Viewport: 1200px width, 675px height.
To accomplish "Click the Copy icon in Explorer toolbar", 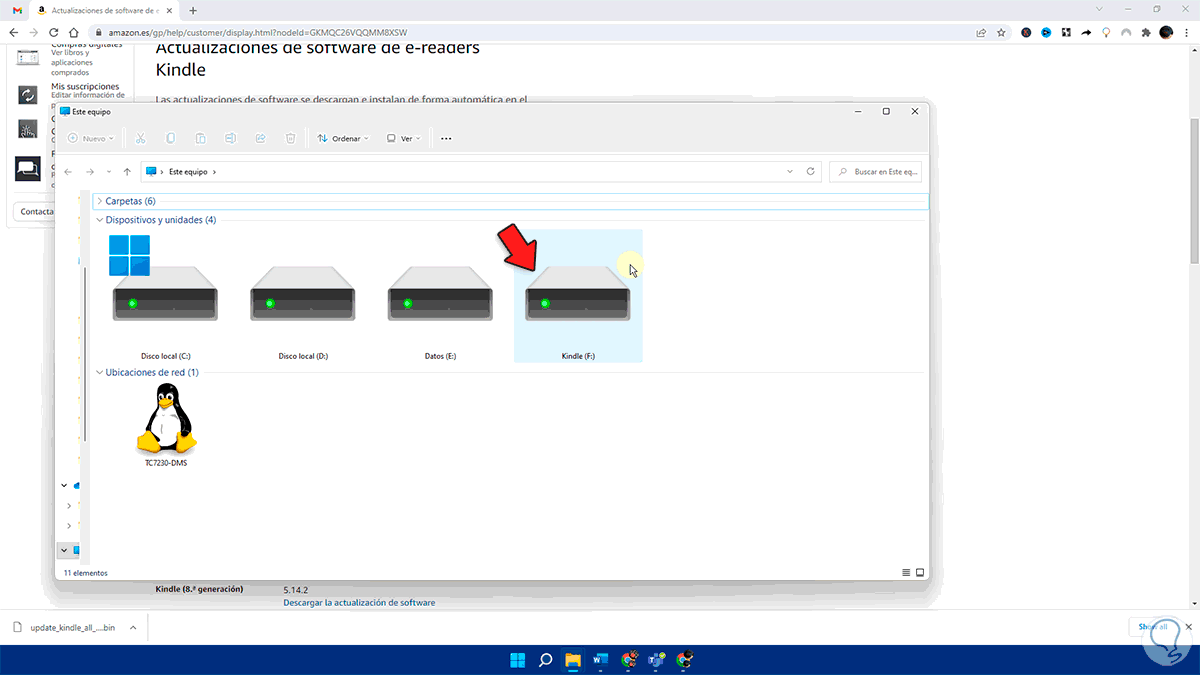I will 171,138.
